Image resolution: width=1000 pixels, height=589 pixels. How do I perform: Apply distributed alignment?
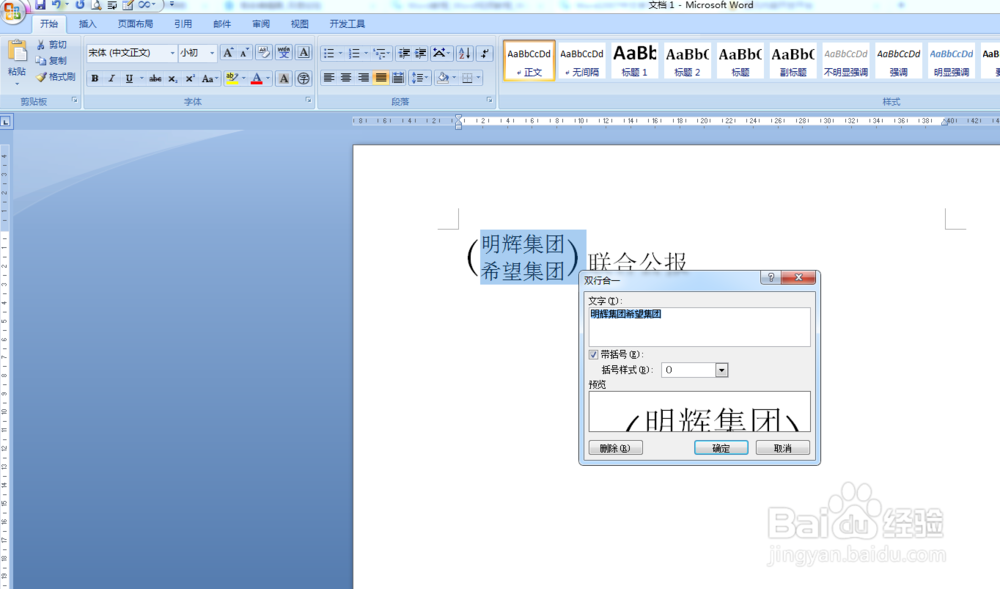[398, 78]
